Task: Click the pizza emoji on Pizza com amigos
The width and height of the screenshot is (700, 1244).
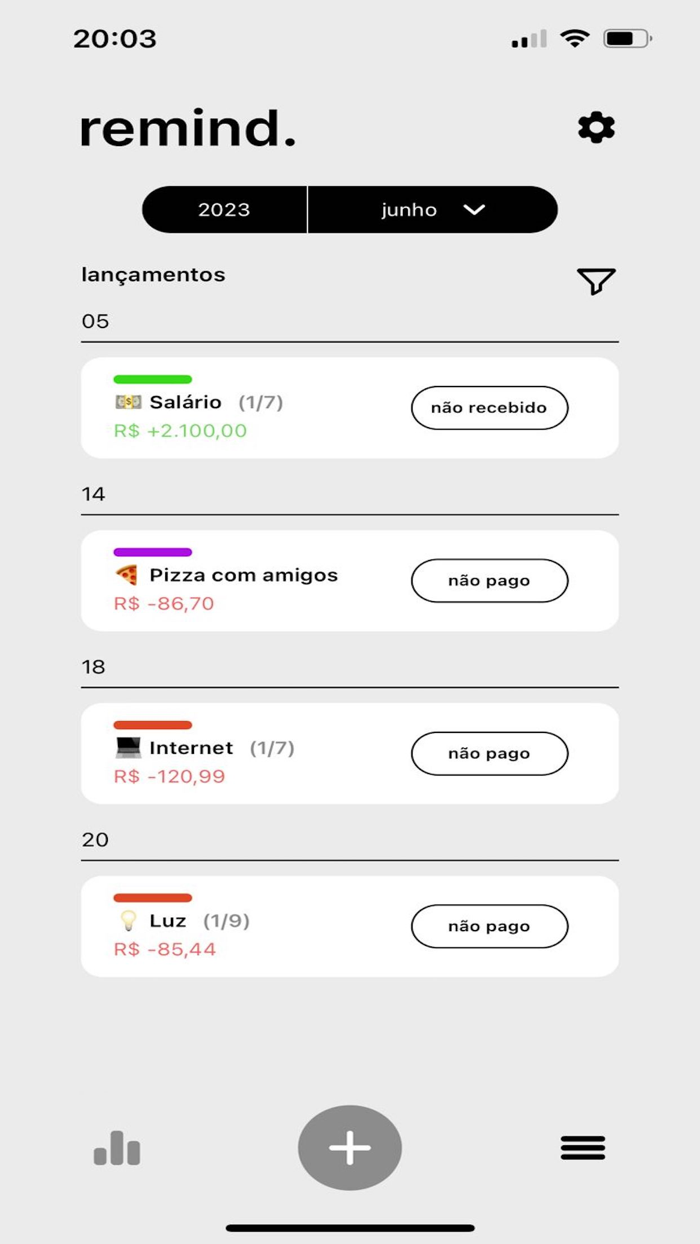Action: point(128,574)
